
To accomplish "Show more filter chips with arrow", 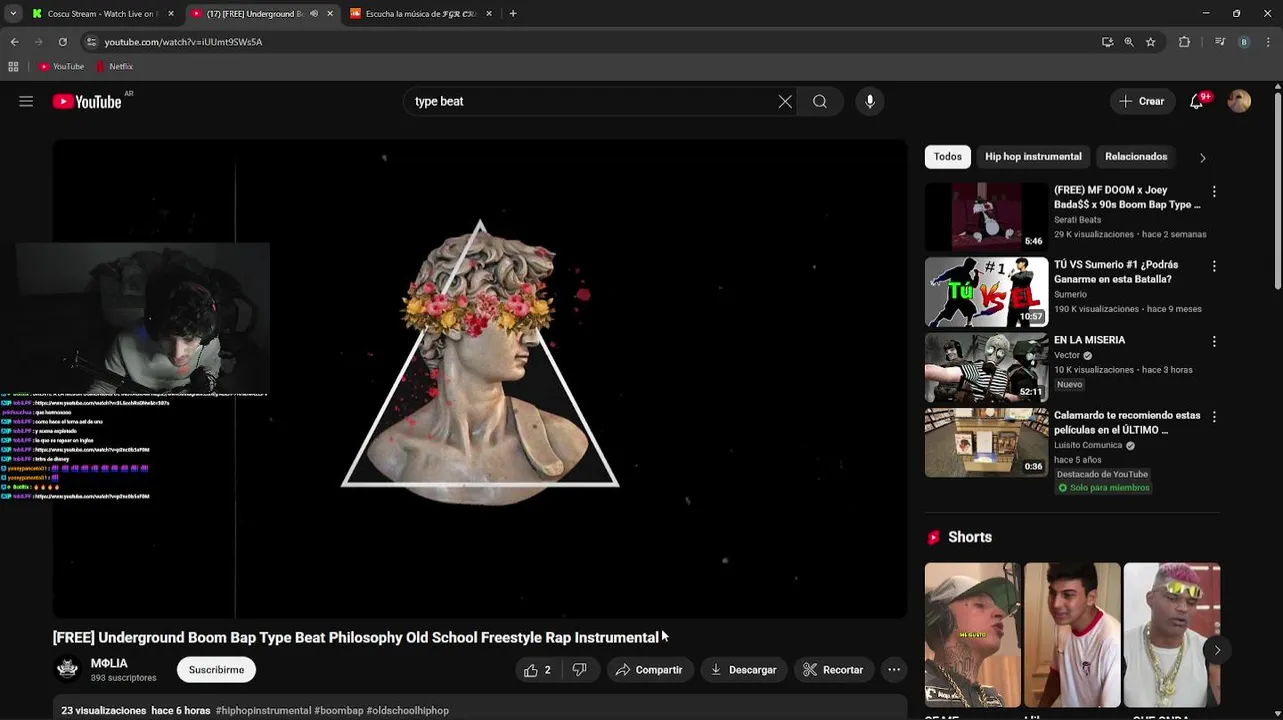I will pos(1202,157).
